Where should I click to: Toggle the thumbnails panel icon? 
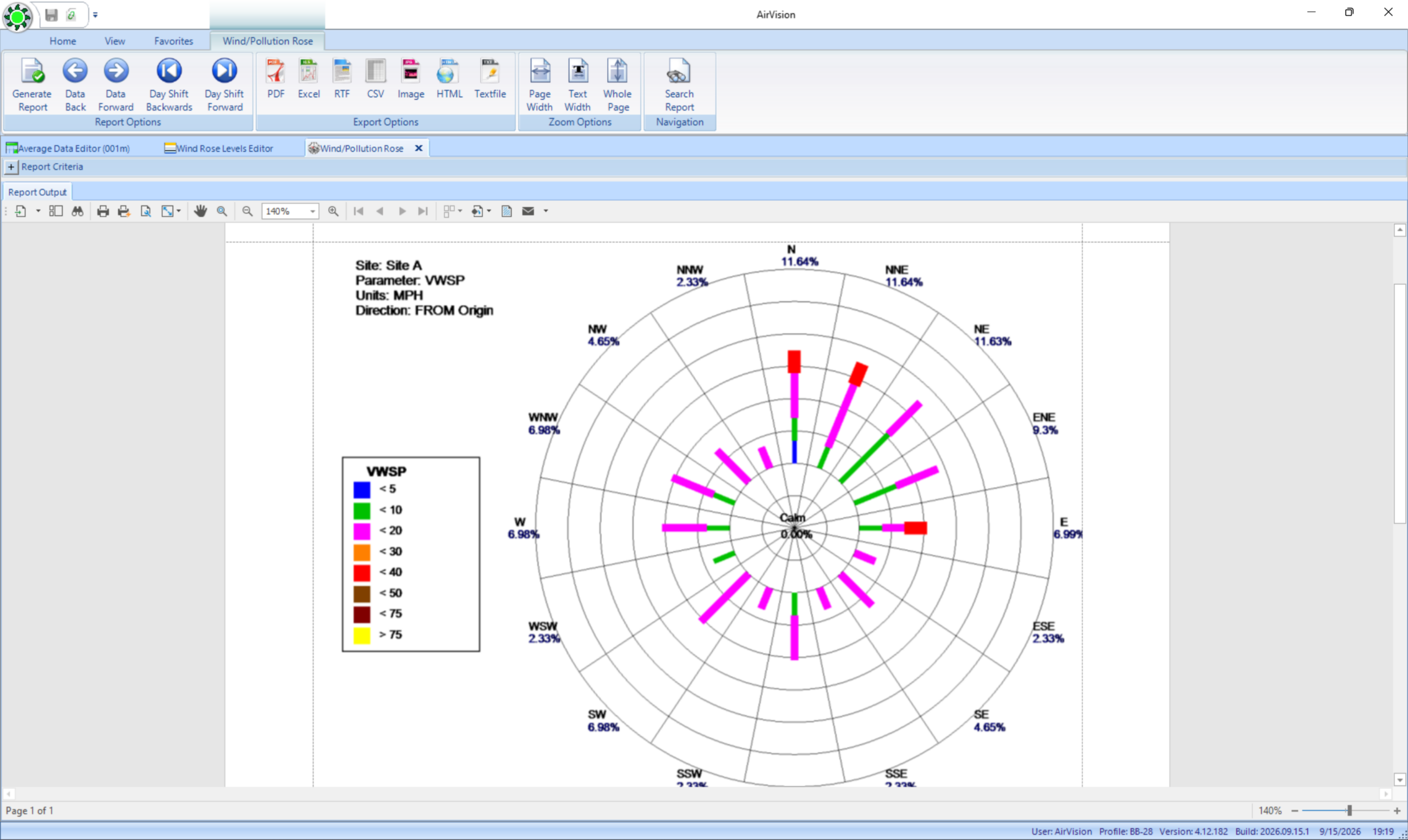point(56,211)
